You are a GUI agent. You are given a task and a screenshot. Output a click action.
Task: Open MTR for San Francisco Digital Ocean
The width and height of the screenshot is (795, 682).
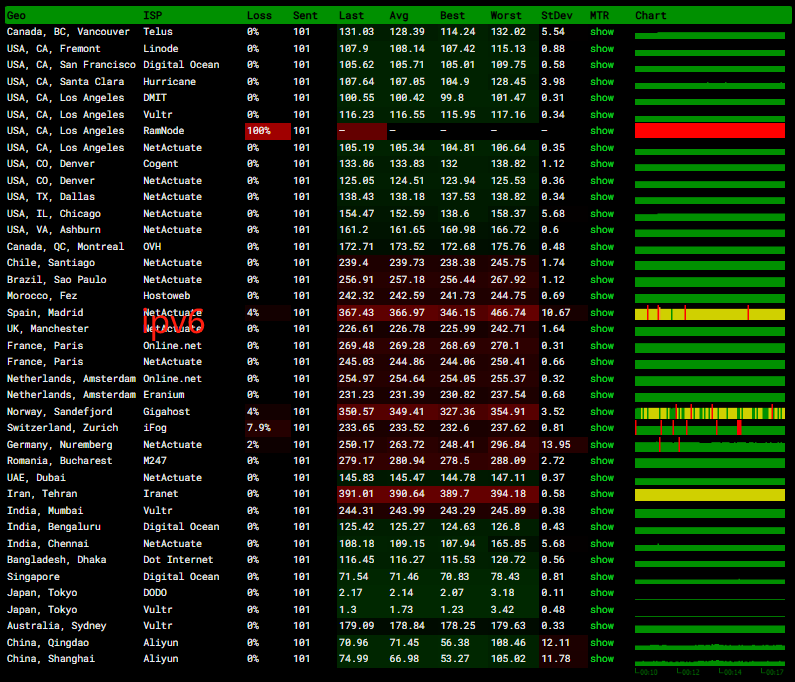tap(602, 65)
